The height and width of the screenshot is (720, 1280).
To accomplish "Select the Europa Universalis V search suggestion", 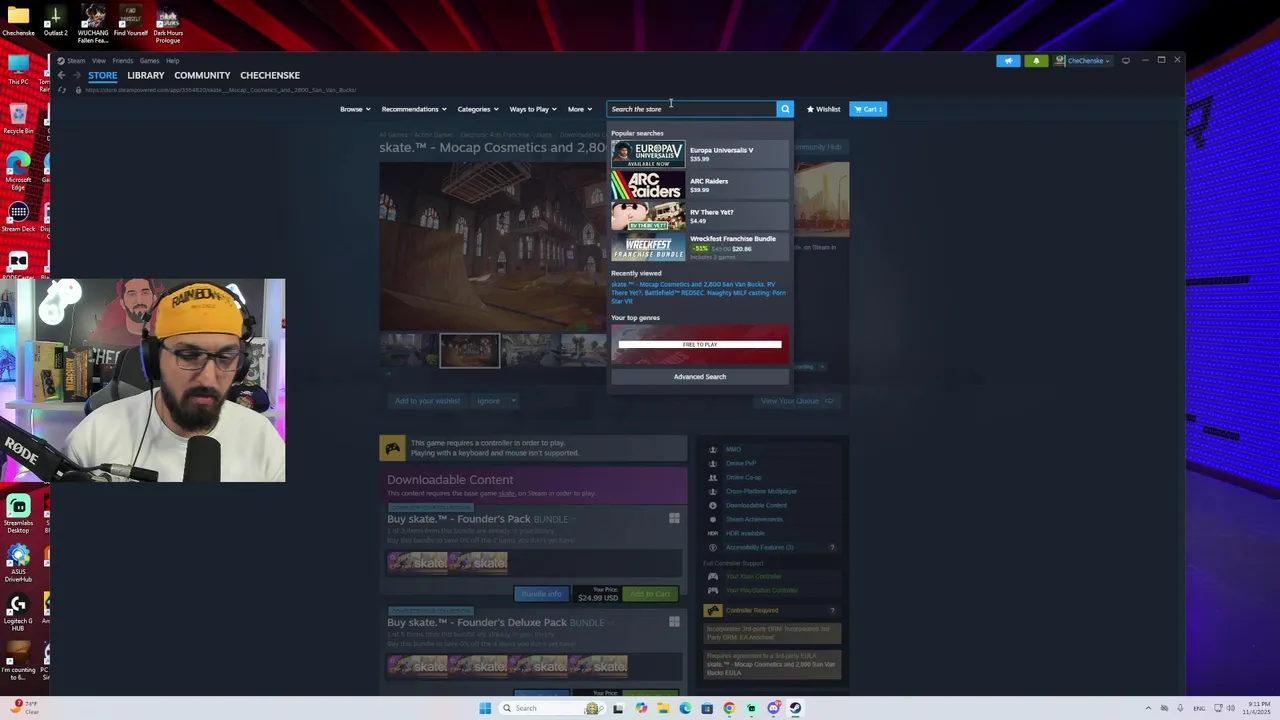I will pos(699,154).
